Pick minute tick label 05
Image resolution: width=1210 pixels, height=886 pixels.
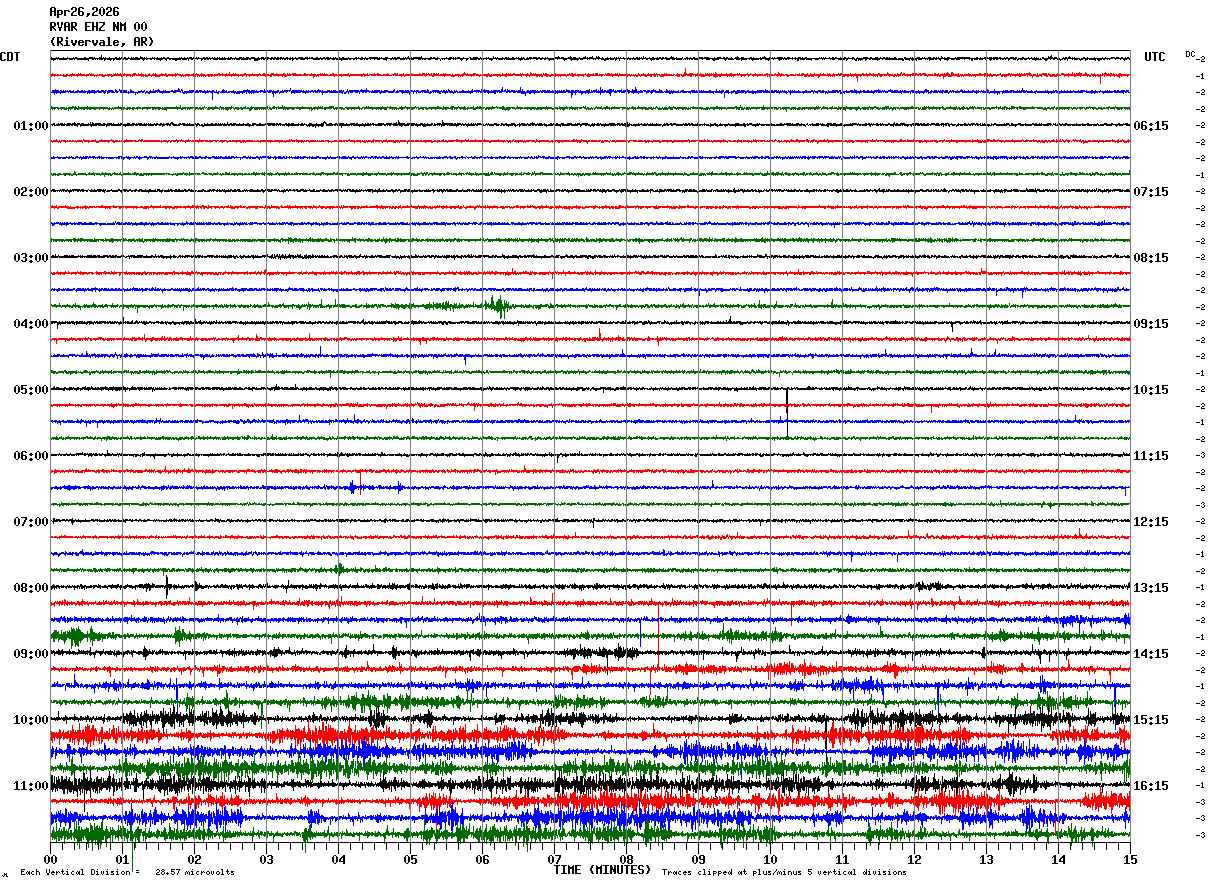click(x=411, y=859)
